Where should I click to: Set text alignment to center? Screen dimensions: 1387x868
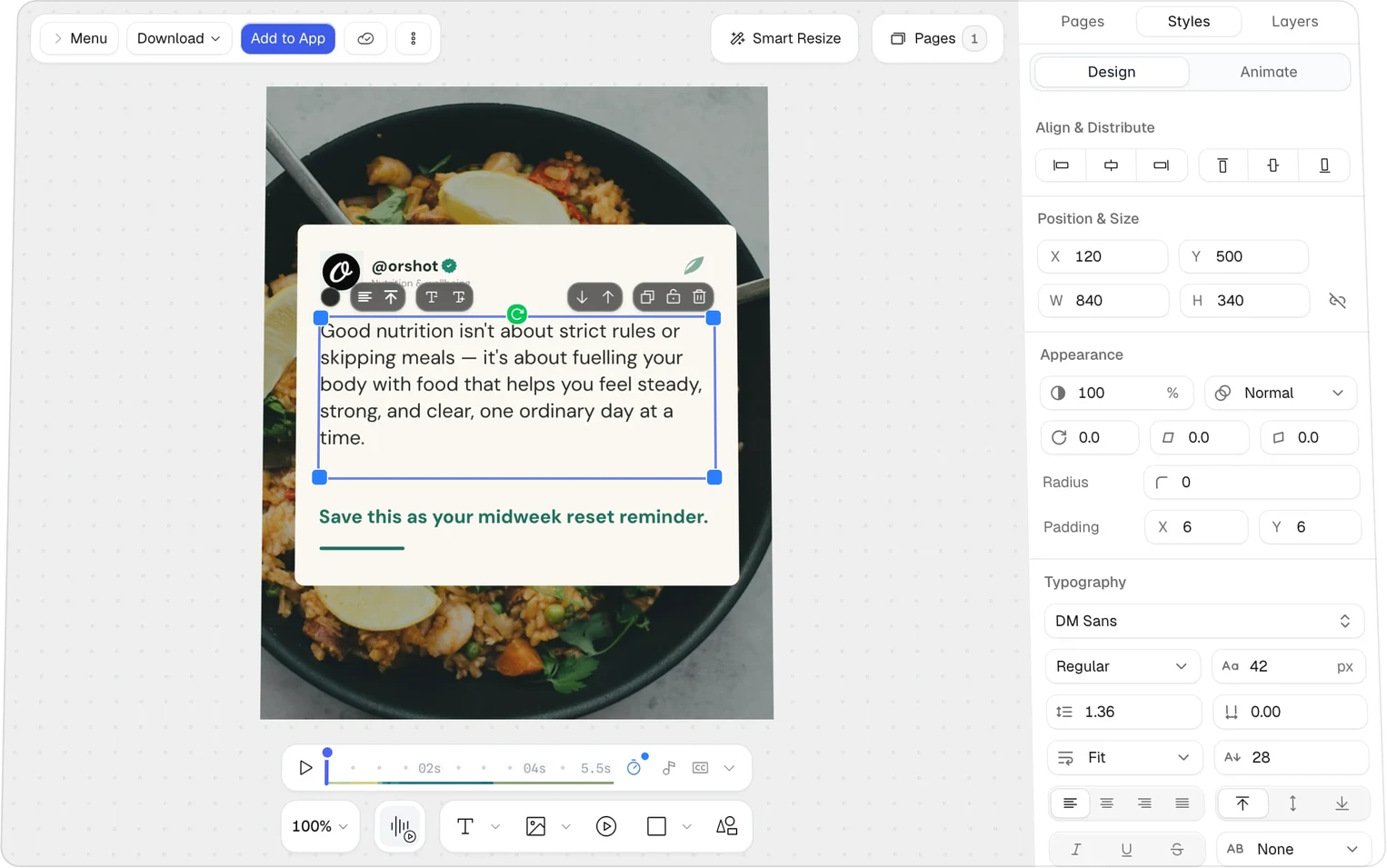coord(1107,803)
